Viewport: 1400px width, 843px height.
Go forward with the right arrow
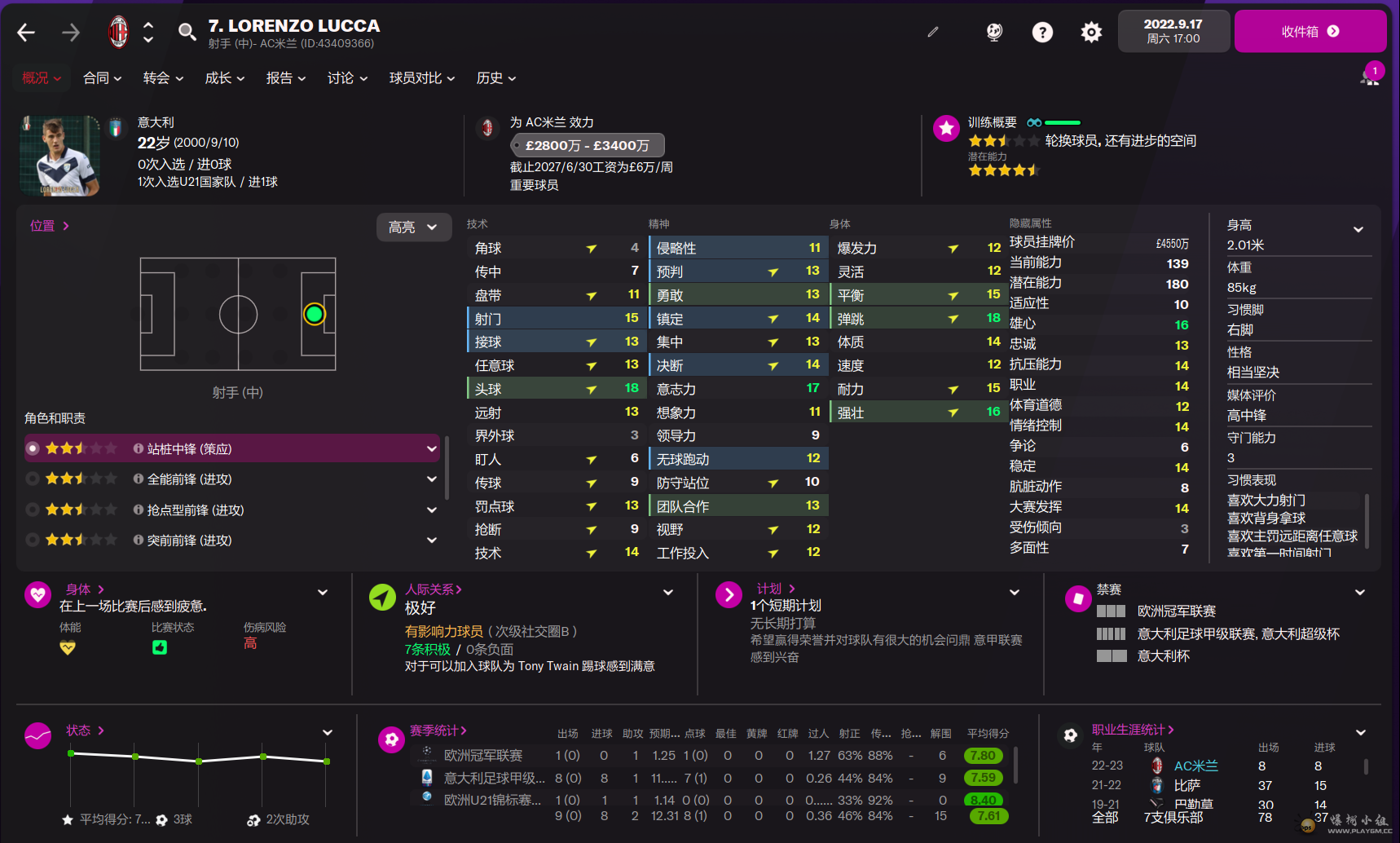coord(71,33)
